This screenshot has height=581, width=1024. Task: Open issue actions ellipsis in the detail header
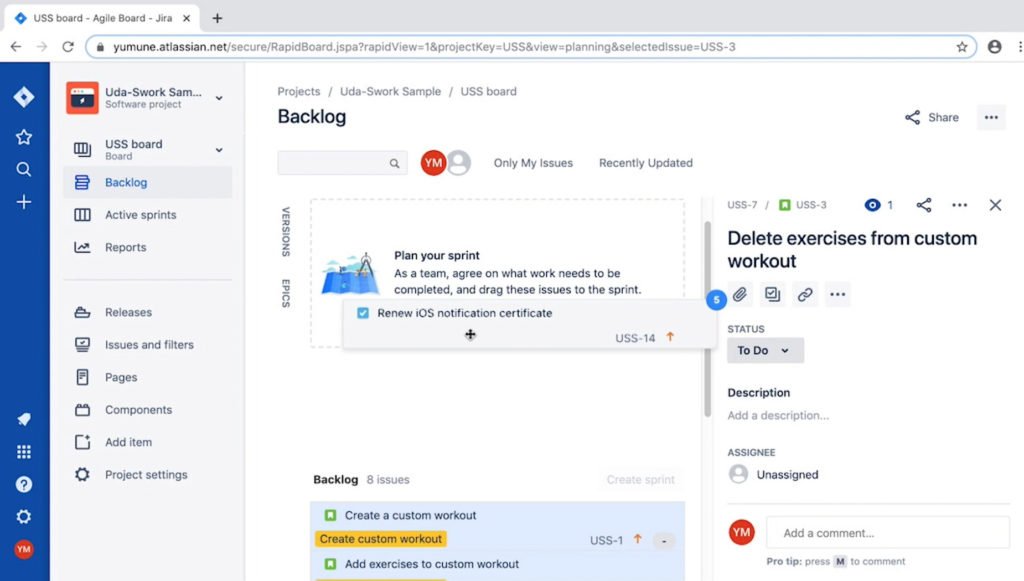(959, 205)
